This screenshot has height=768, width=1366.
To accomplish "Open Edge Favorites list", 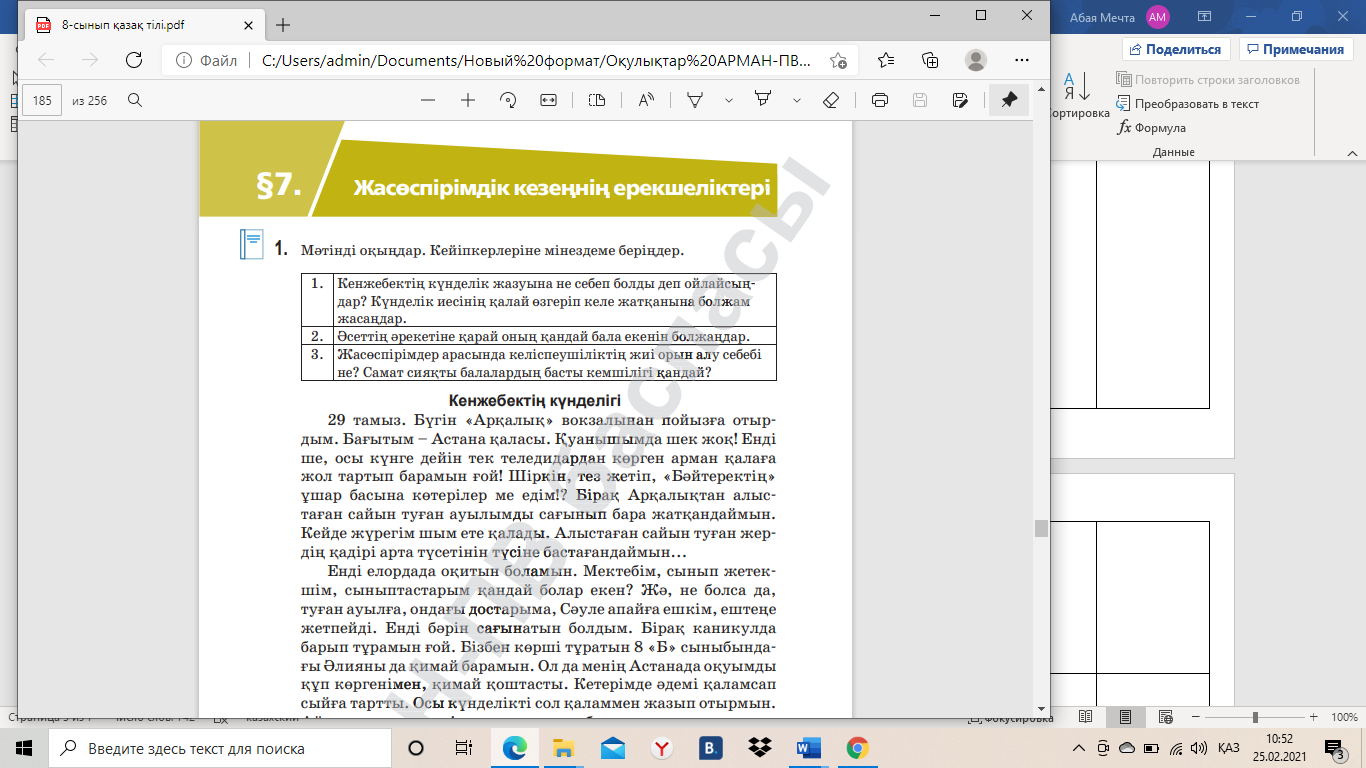I will coord(886,60).
